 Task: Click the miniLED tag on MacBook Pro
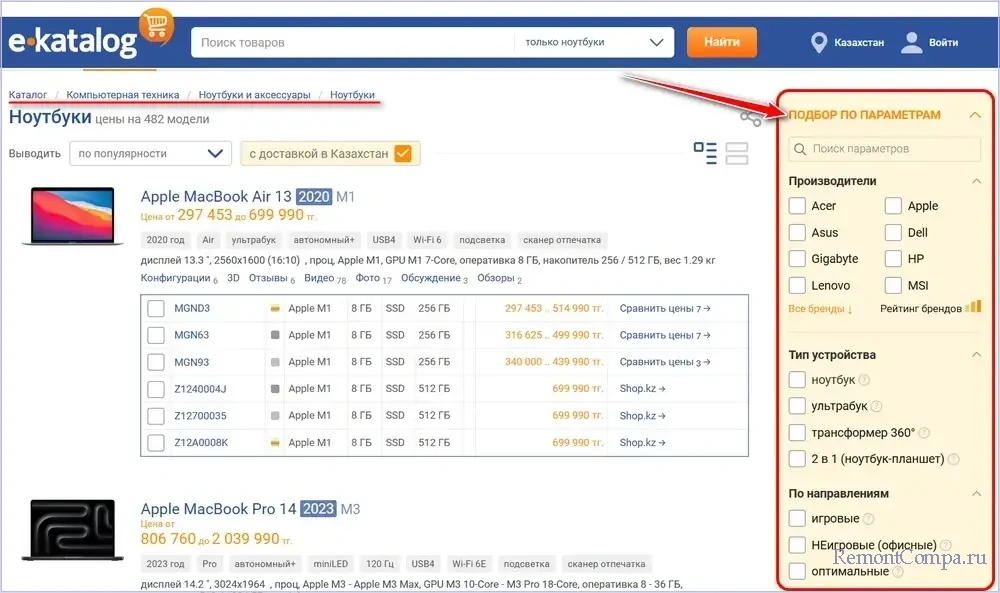coord(330,564)
